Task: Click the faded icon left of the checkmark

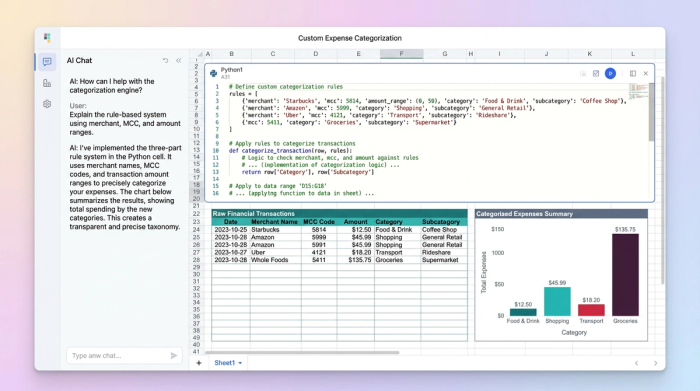Action: pyautogui.click(x=583, y=74)
